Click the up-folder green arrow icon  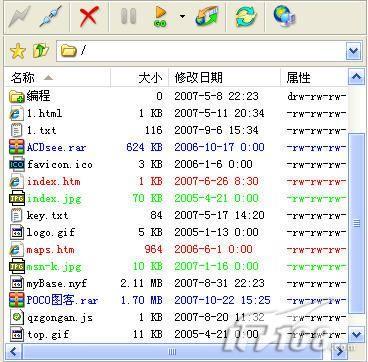coord(41,51)
